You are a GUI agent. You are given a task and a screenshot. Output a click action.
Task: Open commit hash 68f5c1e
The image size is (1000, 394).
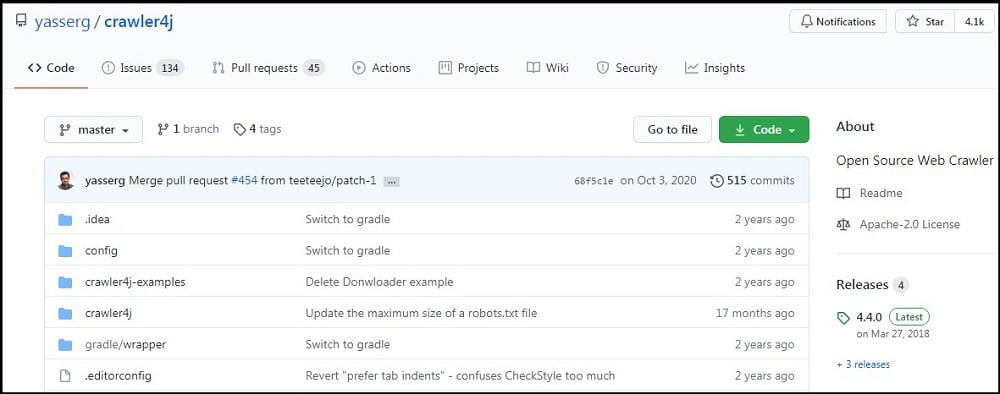pos(594,181)
